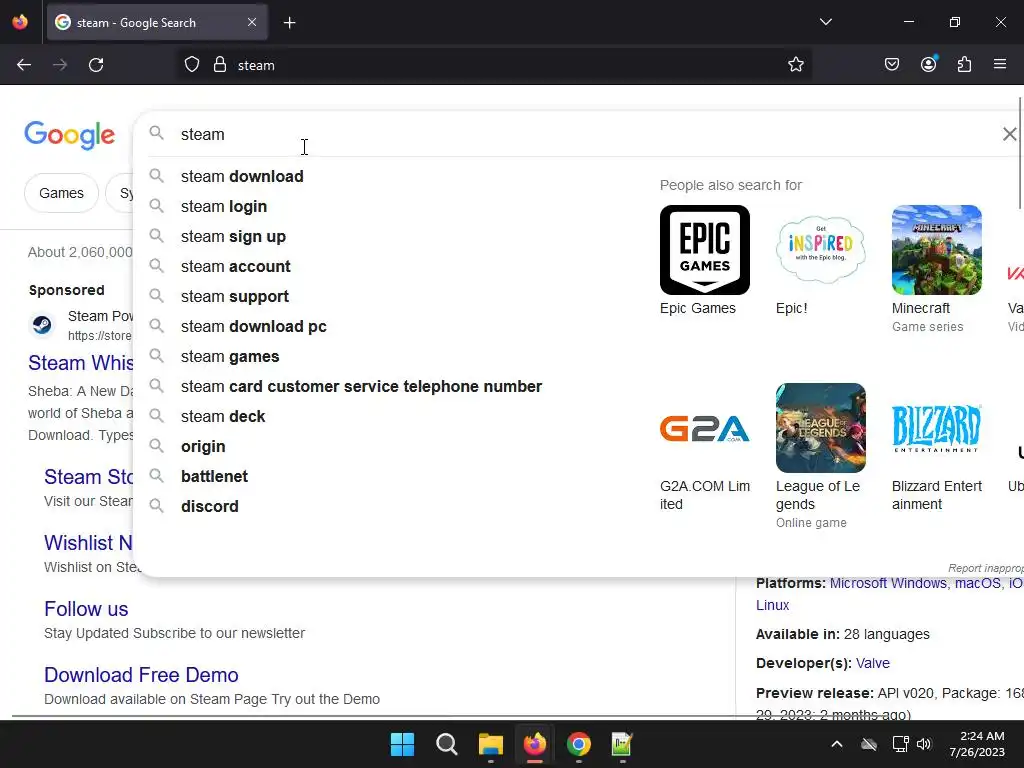The height and width of the screenshot is (768, 1024).
Task: Open the network tray icon
Action: pos(901,744)
